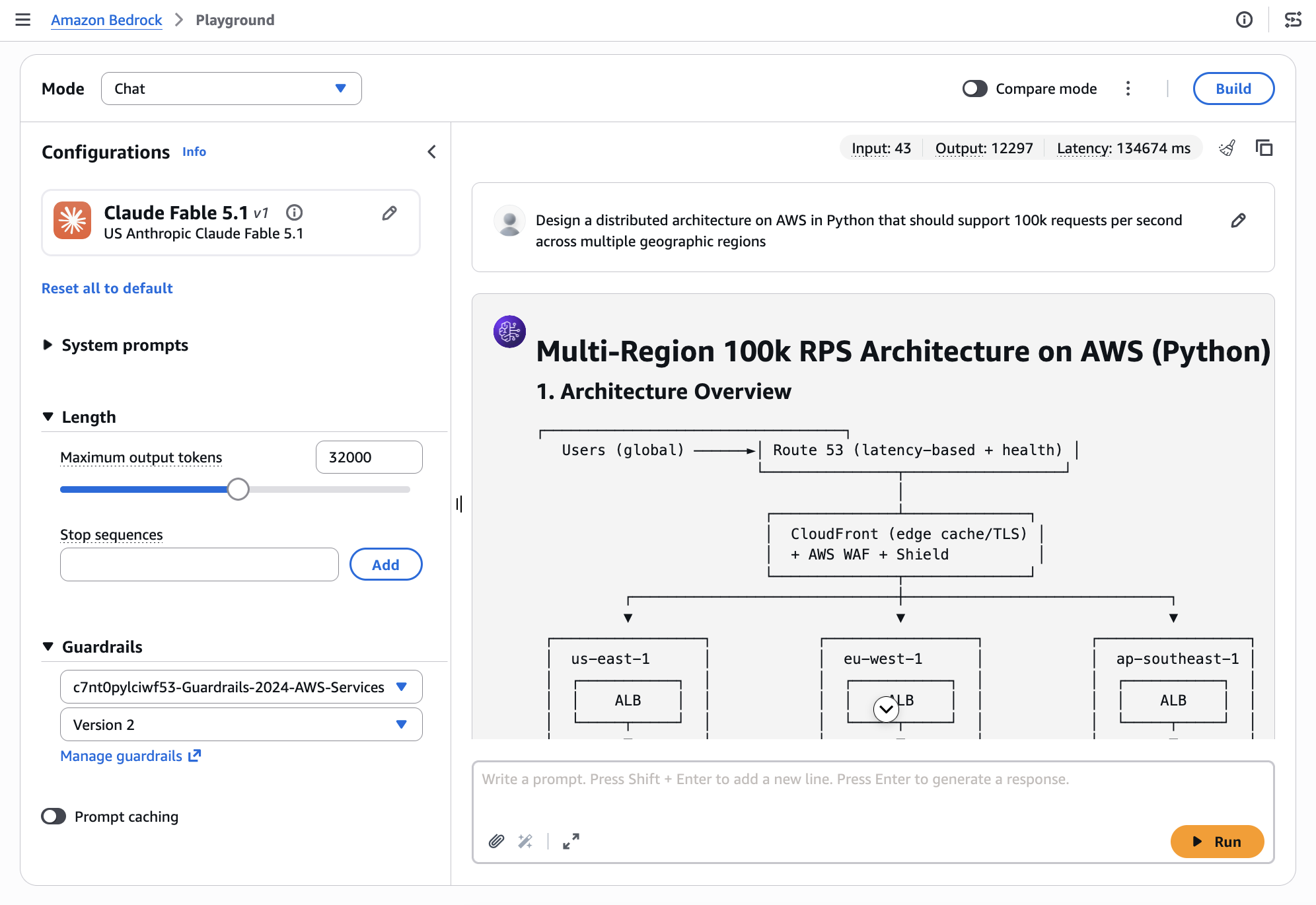Click the Input: 43 token count
This screenshot has height=905, width=1316.
click(881, 148)
